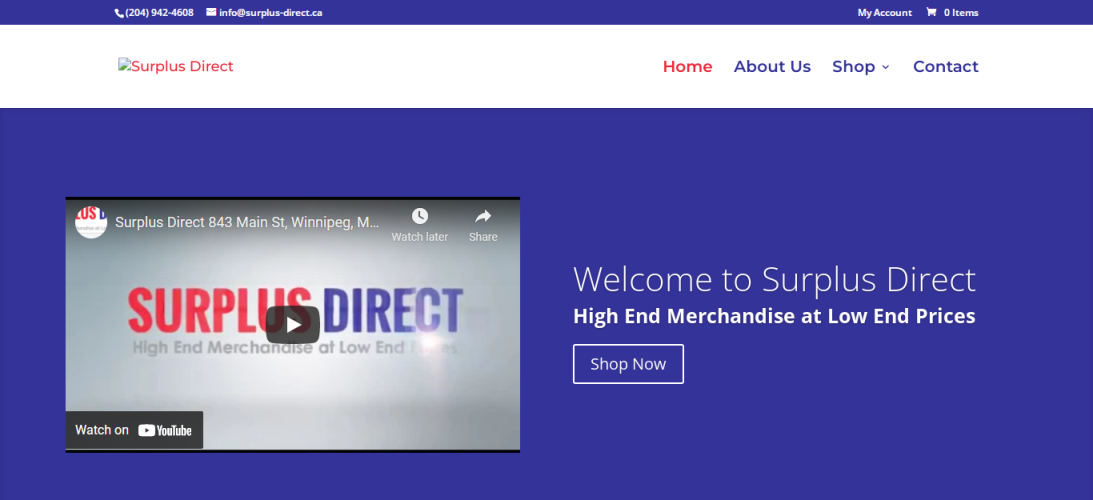Click the Share arrow icon on video
The width and height of the screenshot is (1093, 500).
[x=483, y=216]
